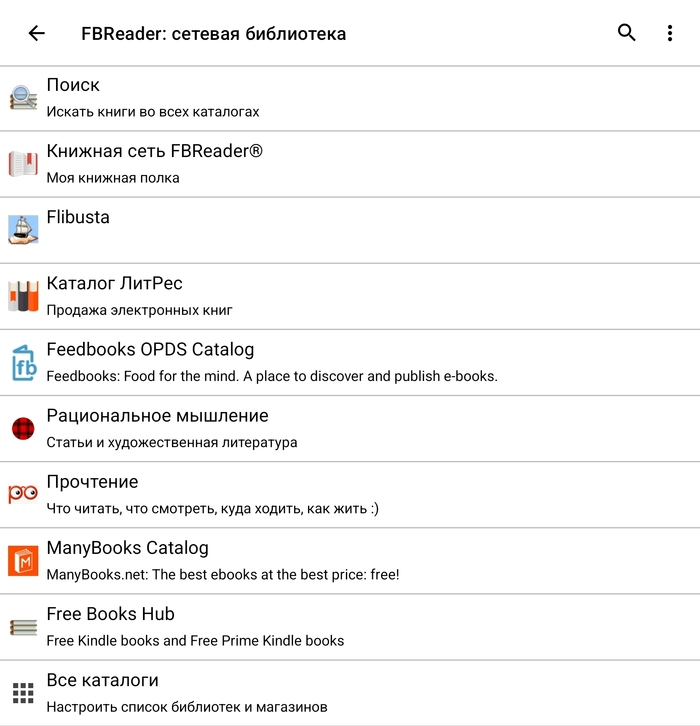The image size is (700, 726).
Task: Open the three-dot overflow menu
Action: tap(670, 33)
